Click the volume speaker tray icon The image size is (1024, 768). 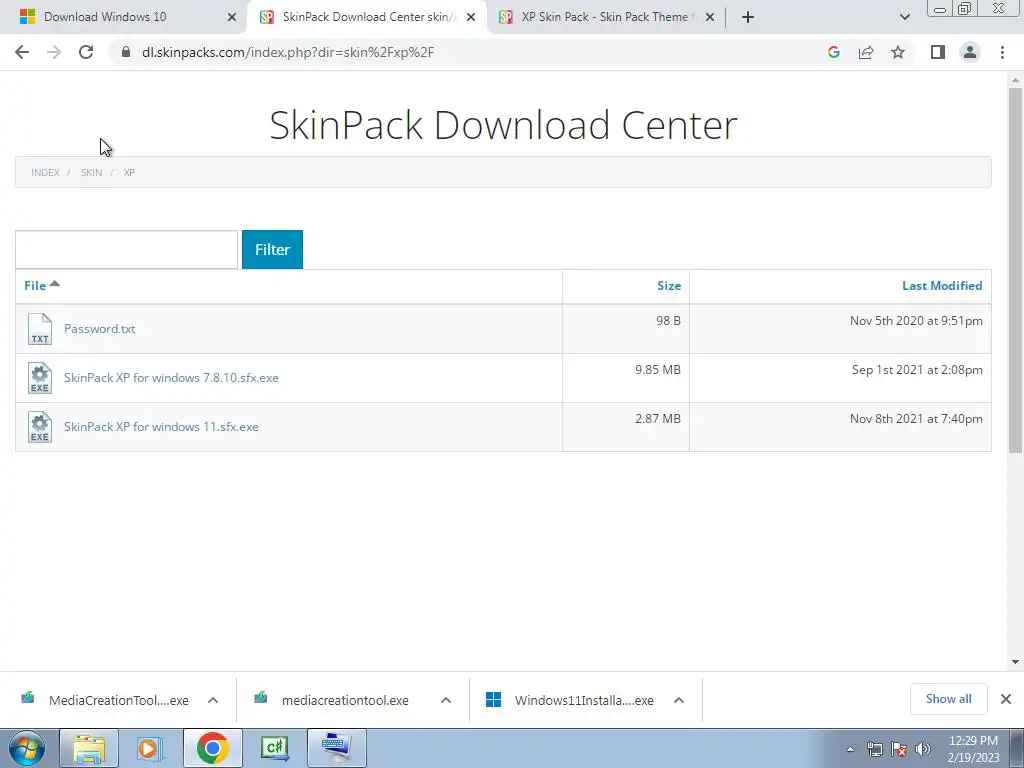point(923,749)
